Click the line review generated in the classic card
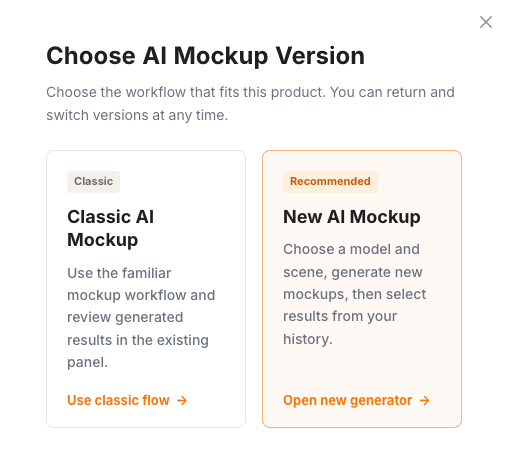Screen dimensions: 509x469 [x=125, y=318]
